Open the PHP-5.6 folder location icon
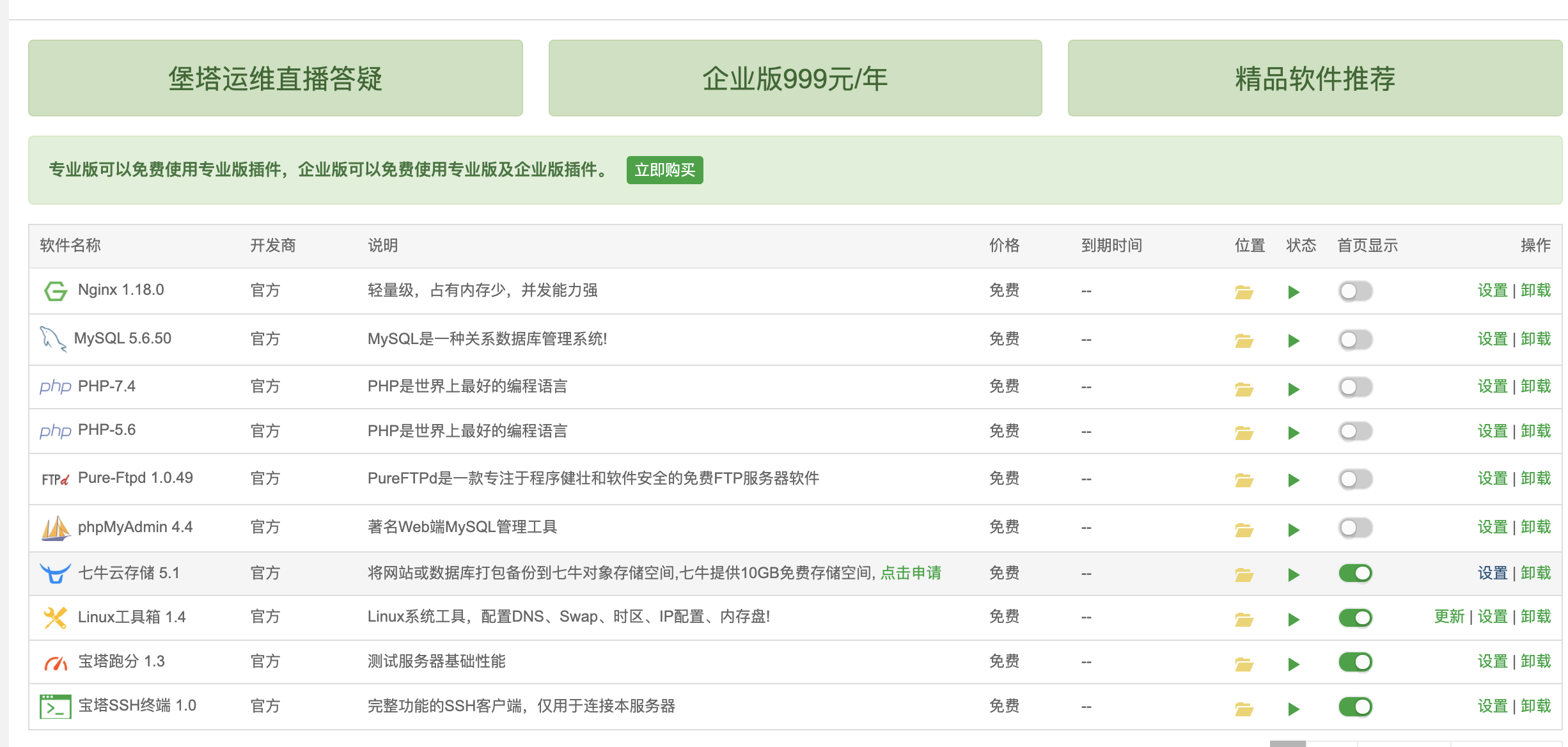1568x747 pixels. coord(1244,433)
